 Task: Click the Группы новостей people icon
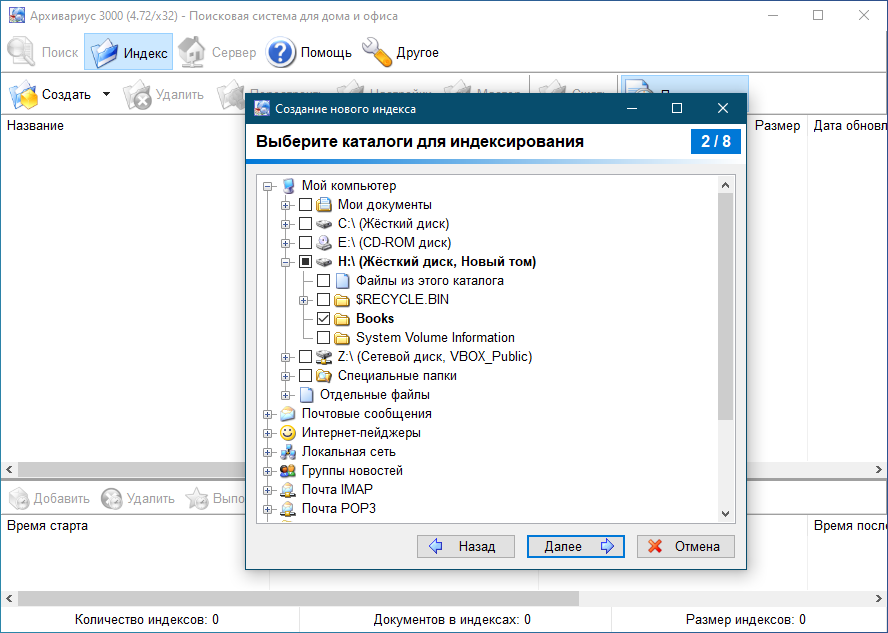288,471
